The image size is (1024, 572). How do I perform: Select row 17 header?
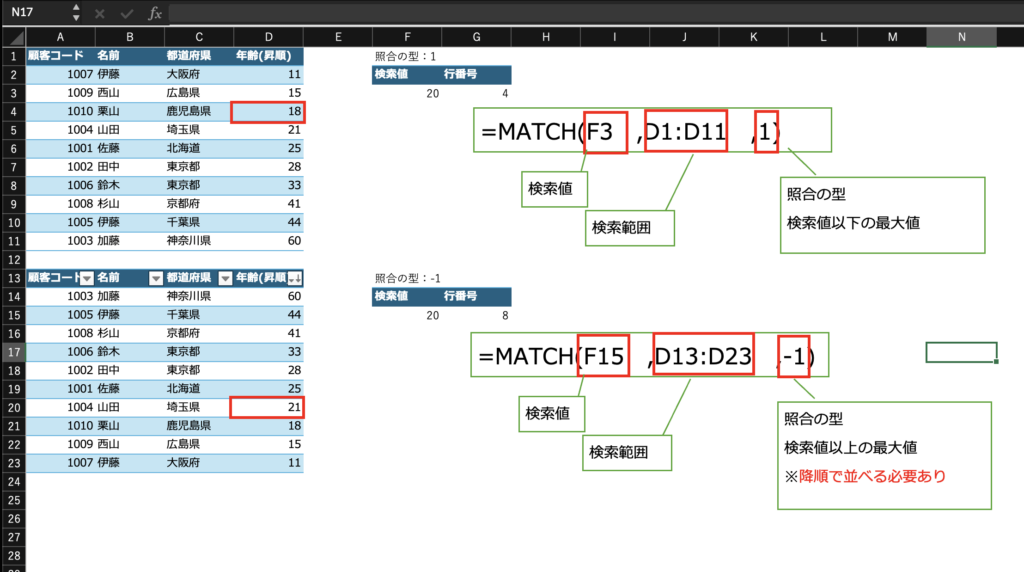coord(13,352)
